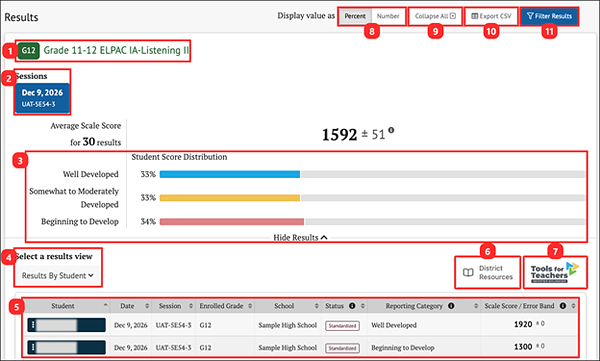Click 'Sample High School' in the 1920 score row
Viewport: 600px width, 361px height.
tap(287, 325)
